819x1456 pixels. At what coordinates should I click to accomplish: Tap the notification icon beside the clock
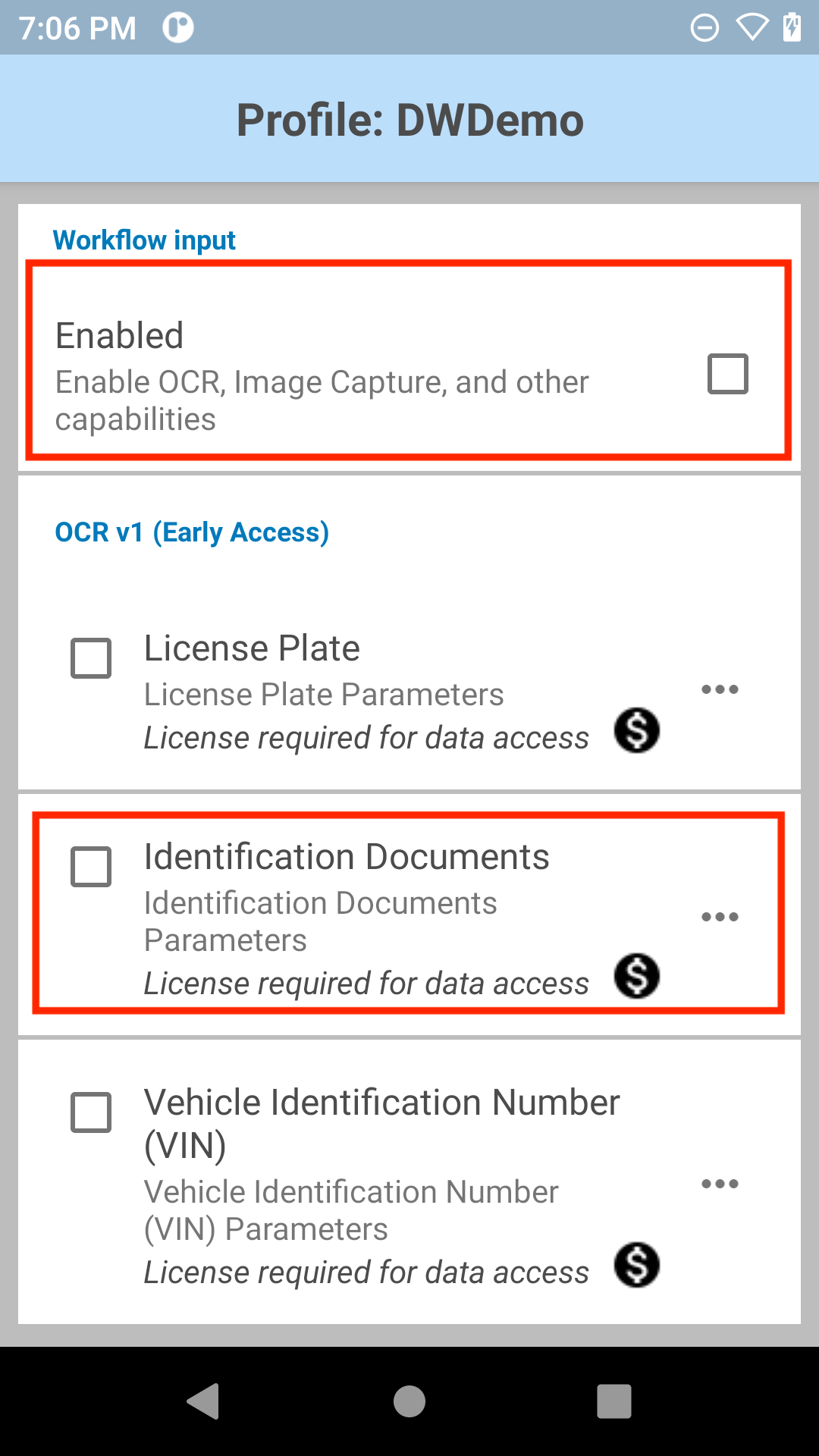tap(178, 28)
